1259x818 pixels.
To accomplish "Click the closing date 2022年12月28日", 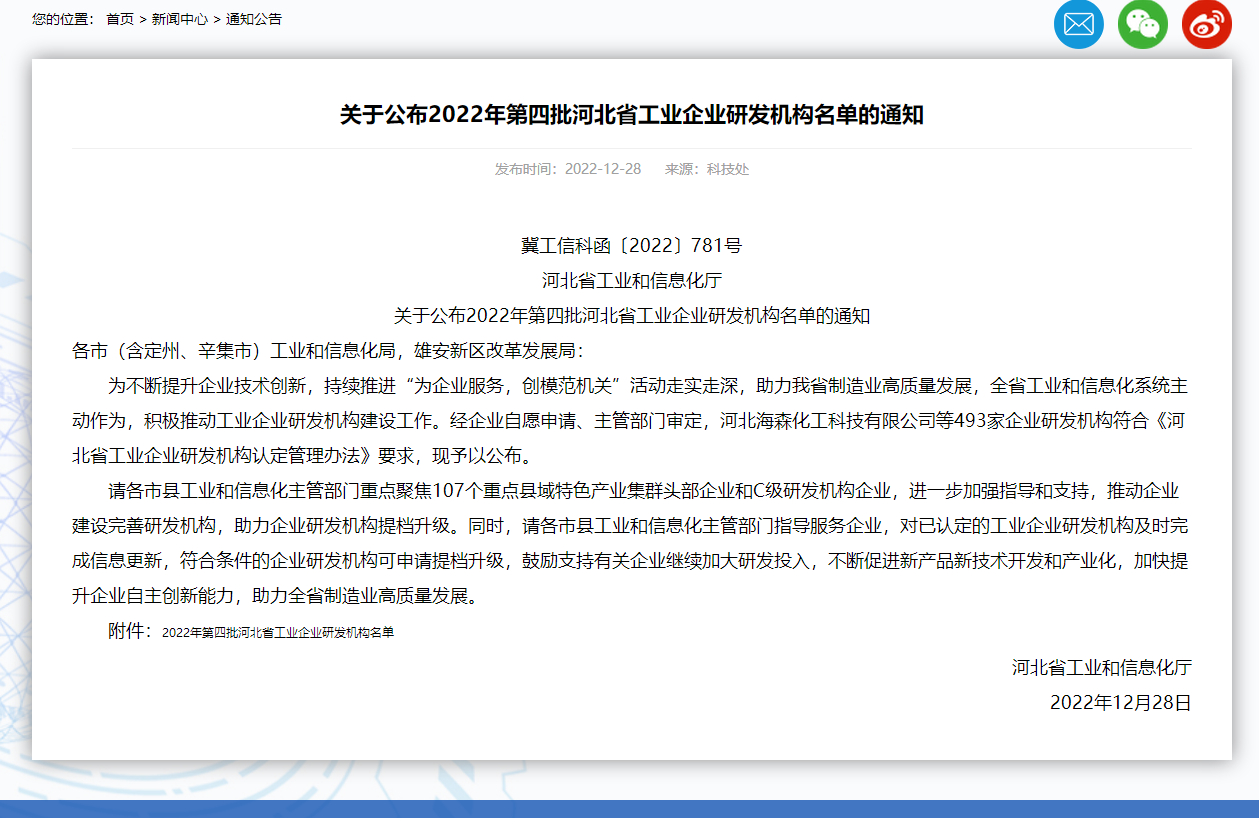I will tap(1120, 703).
